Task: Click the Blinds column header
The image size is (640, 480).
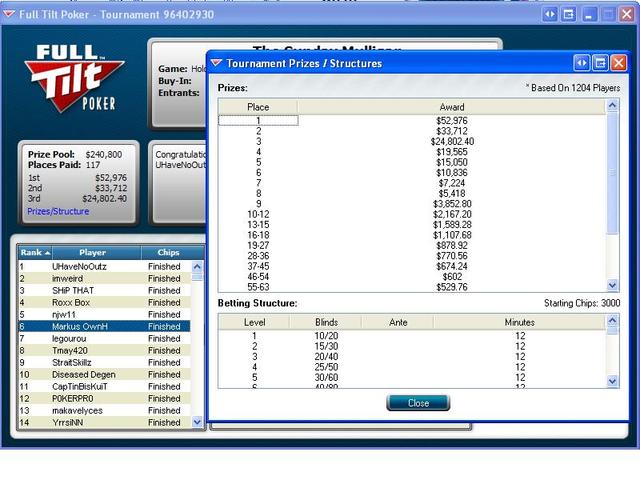Action: 326,322
